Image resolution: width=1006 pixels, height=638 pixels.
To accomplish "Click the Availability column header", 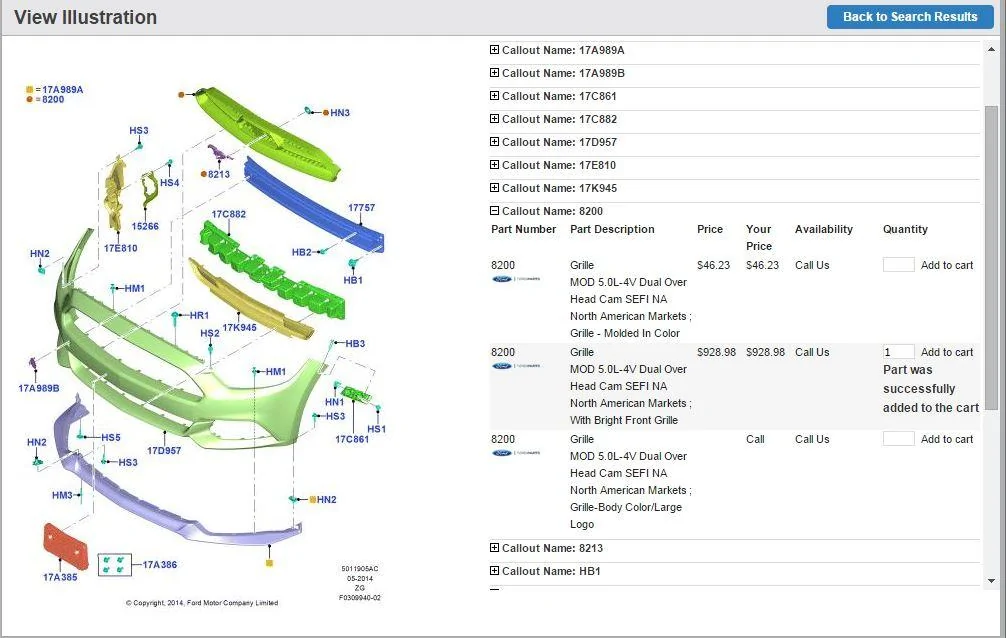I will tap(824, 229).
